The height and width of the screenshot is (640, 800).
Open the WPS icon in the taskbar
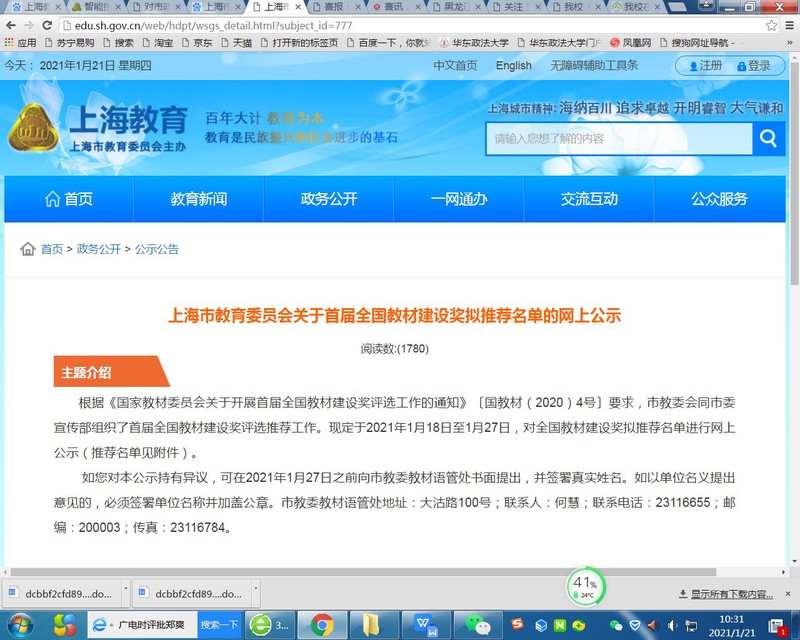pyautogui.click(x=428, y=625)
